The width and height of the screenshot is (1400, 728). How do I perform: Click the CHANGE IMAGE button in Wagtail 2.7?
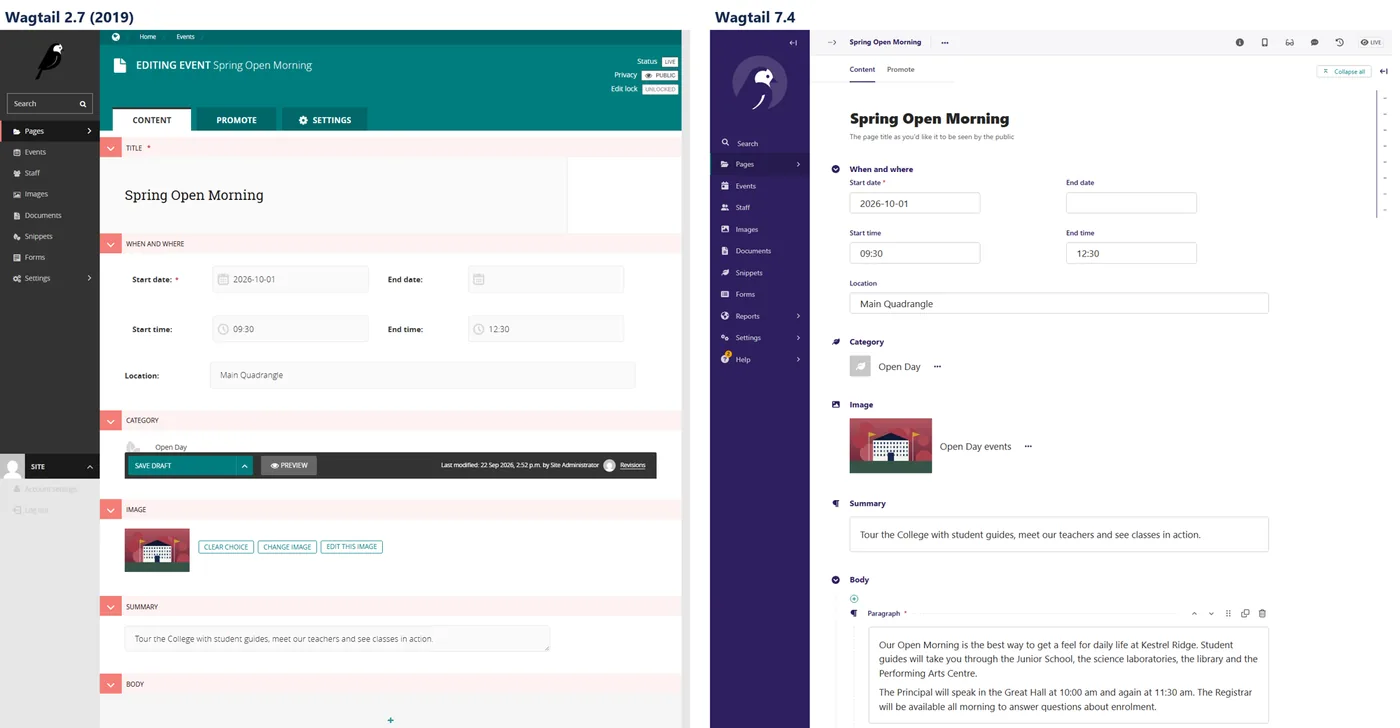click(287, 547)
